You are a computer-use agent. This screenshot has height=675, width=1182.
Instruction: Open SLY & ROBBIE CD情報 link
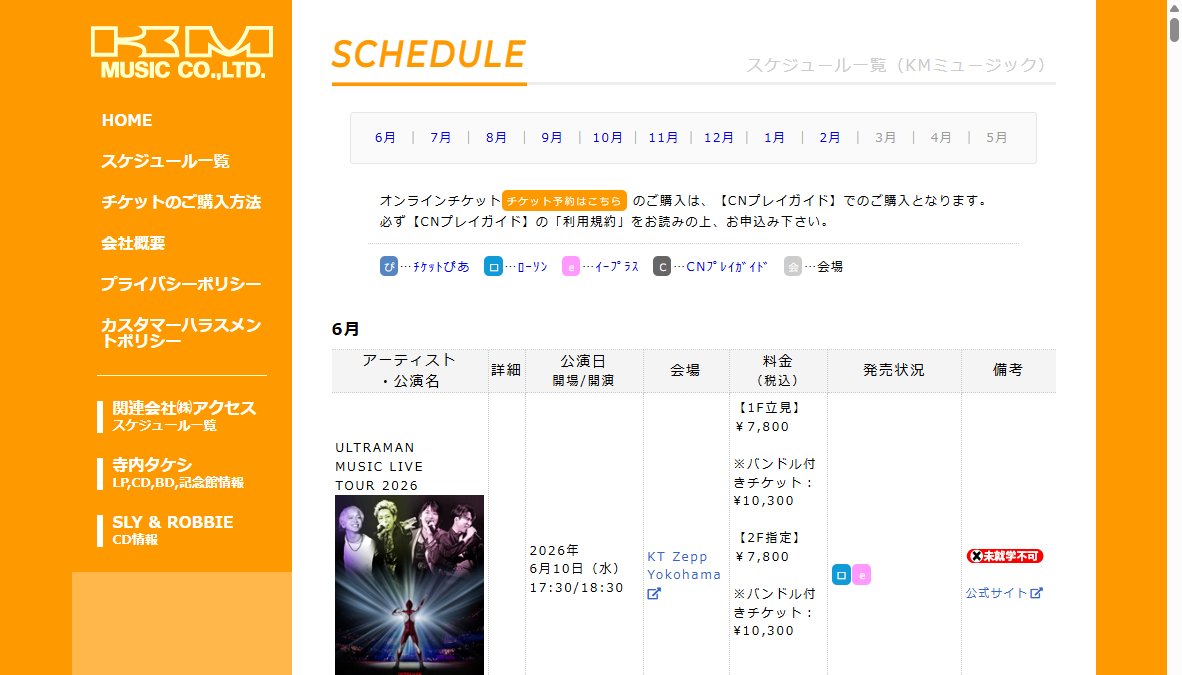click(x=173, y=529)
